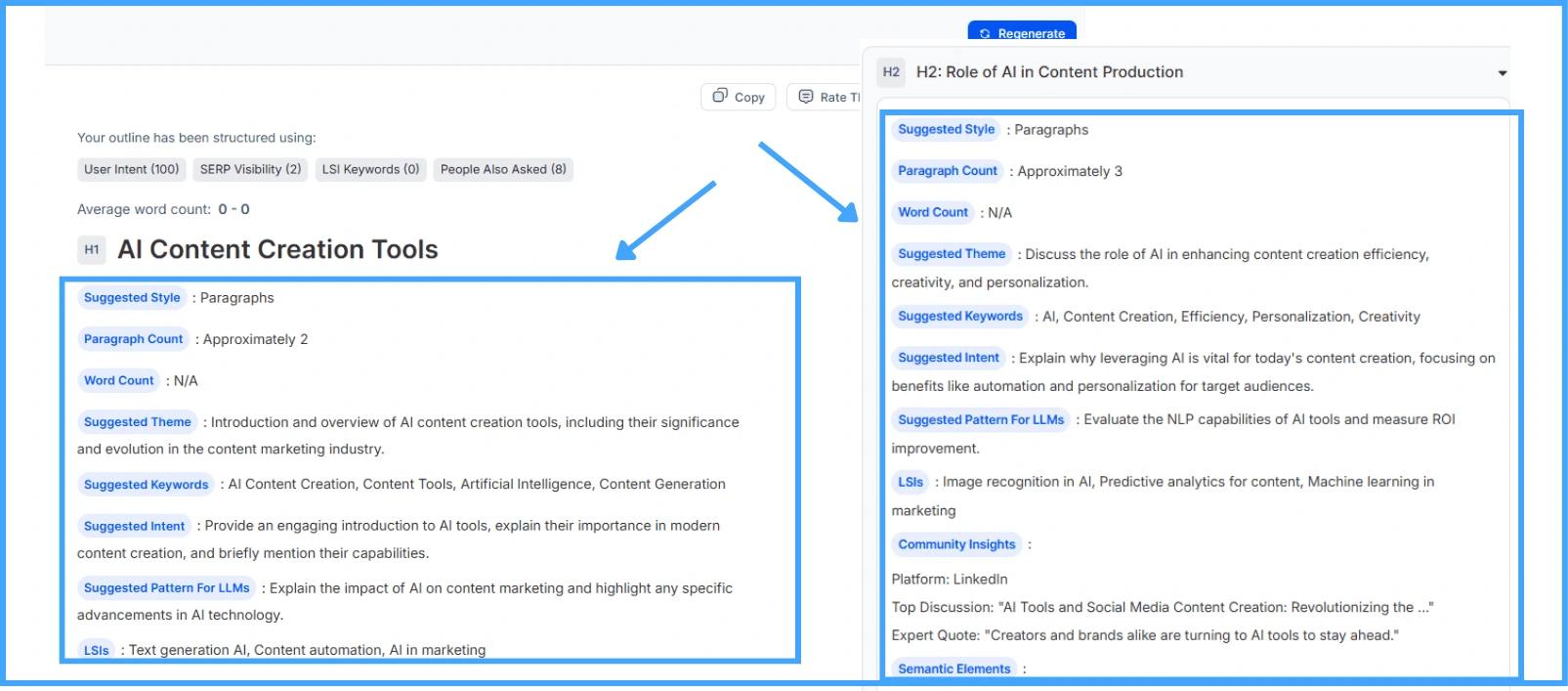Viewport: 1568px width, 691px height.
Task: Click the Community Insights label
Action: (x=956, y=544)
